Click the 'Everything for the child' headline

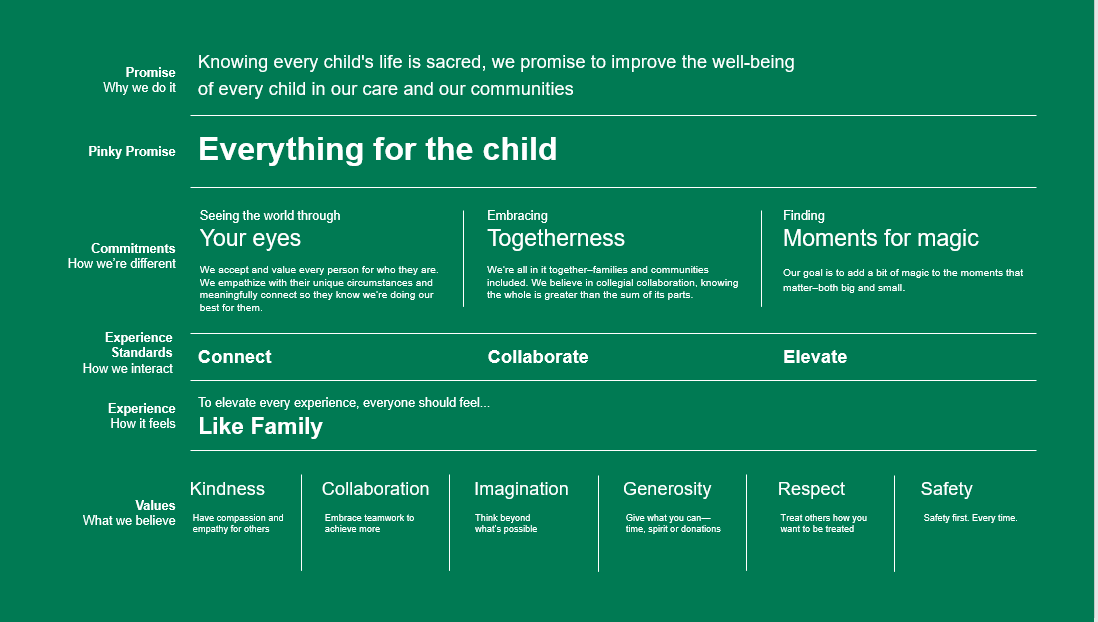pyautogui.click(x=377, y=150)
